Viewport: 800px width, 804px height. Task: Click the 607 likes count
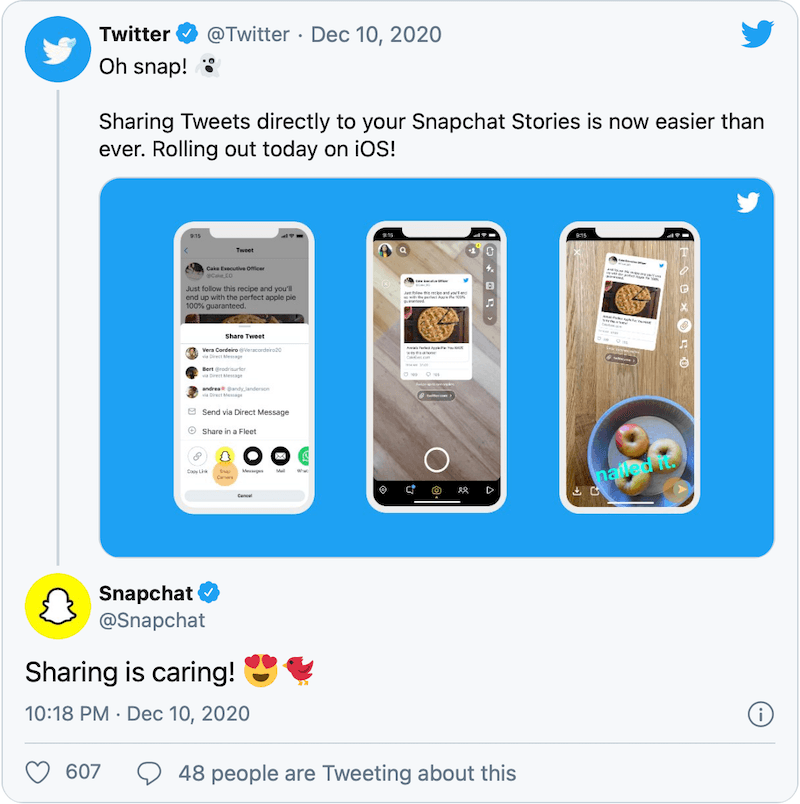[x=83, y=772]
